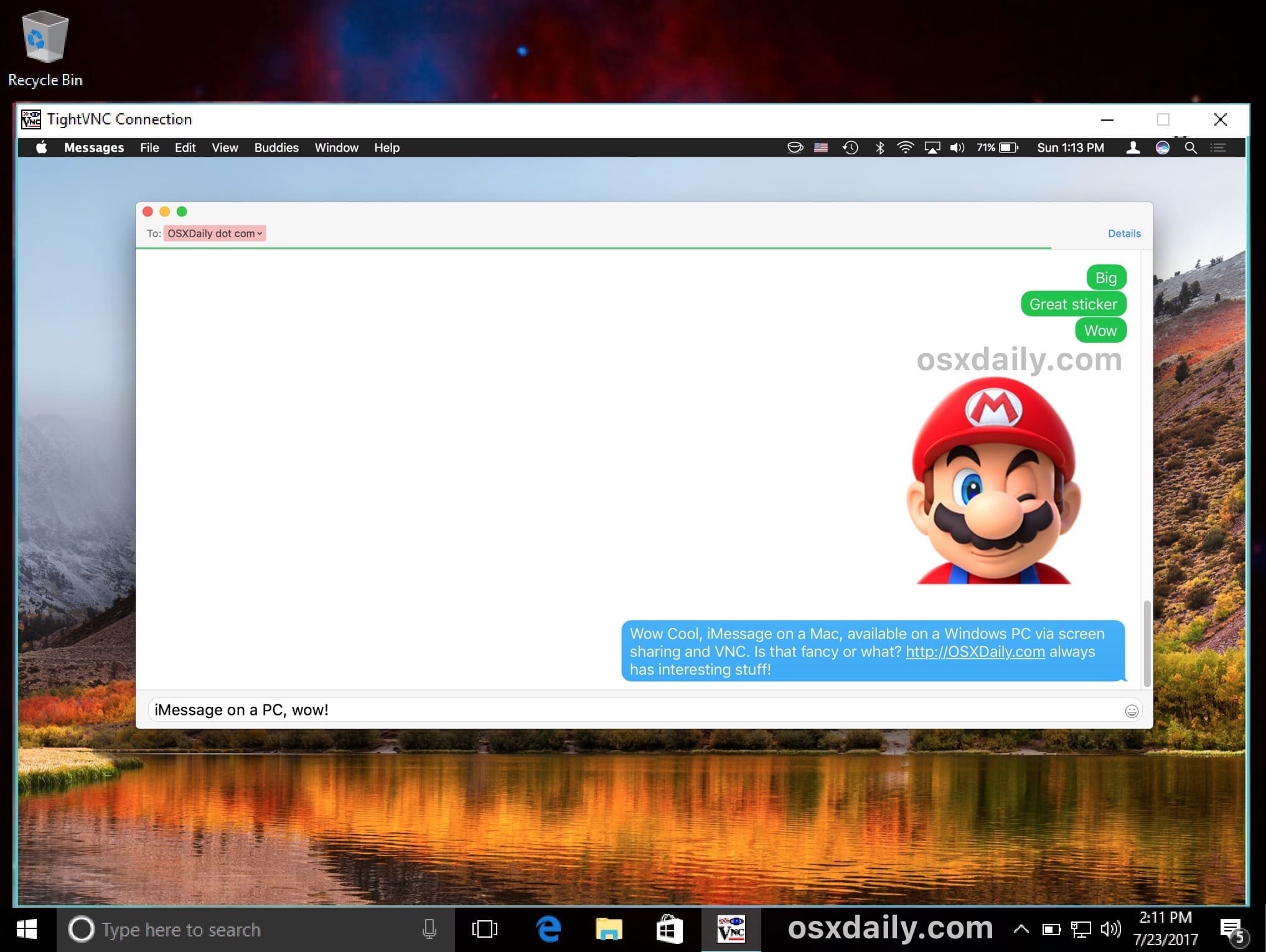1266x952 pixels.
Task: Open the Apple menu
Action: pos(42,147)
